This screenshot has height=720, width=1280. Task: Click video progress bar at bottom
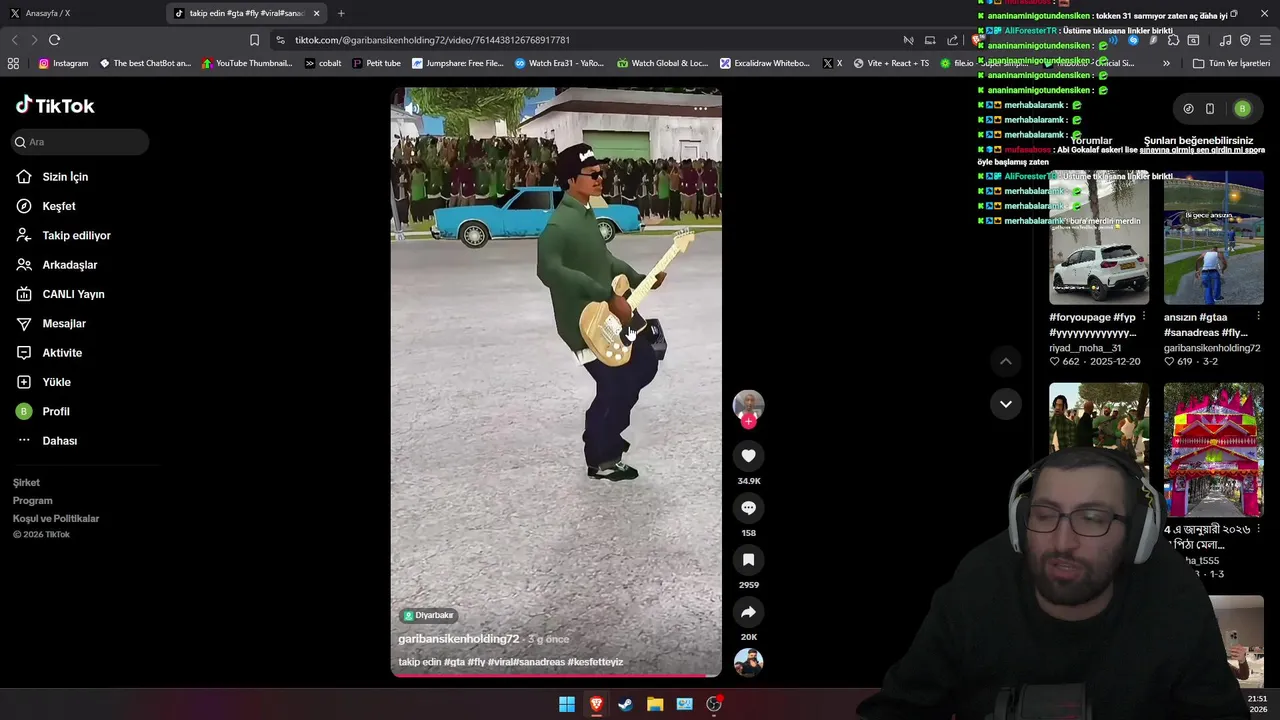click(x=556, y=676)
